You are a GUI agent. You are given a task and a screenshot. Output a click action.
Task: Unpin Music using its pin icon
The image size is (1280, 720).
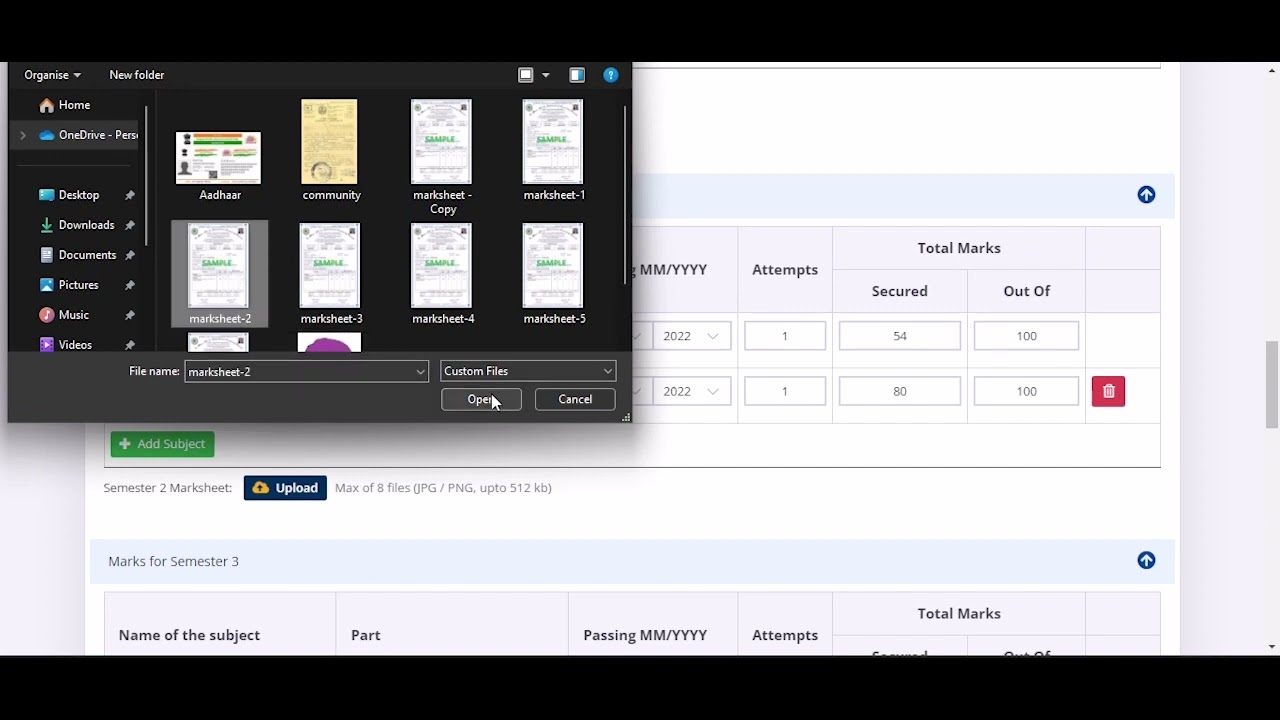[130, 315]
